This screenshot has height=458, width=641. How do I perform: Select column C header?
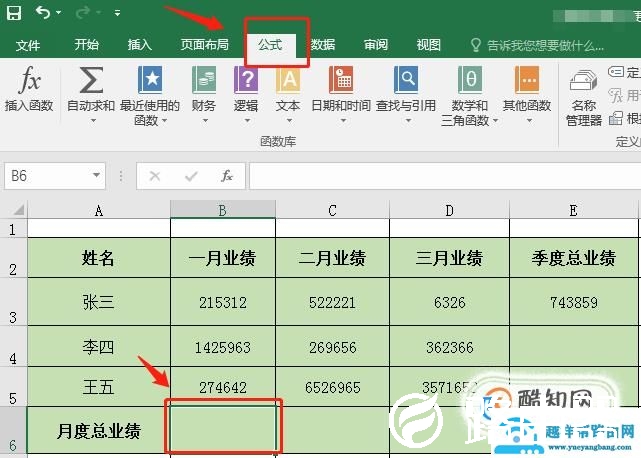pos(332,210)
